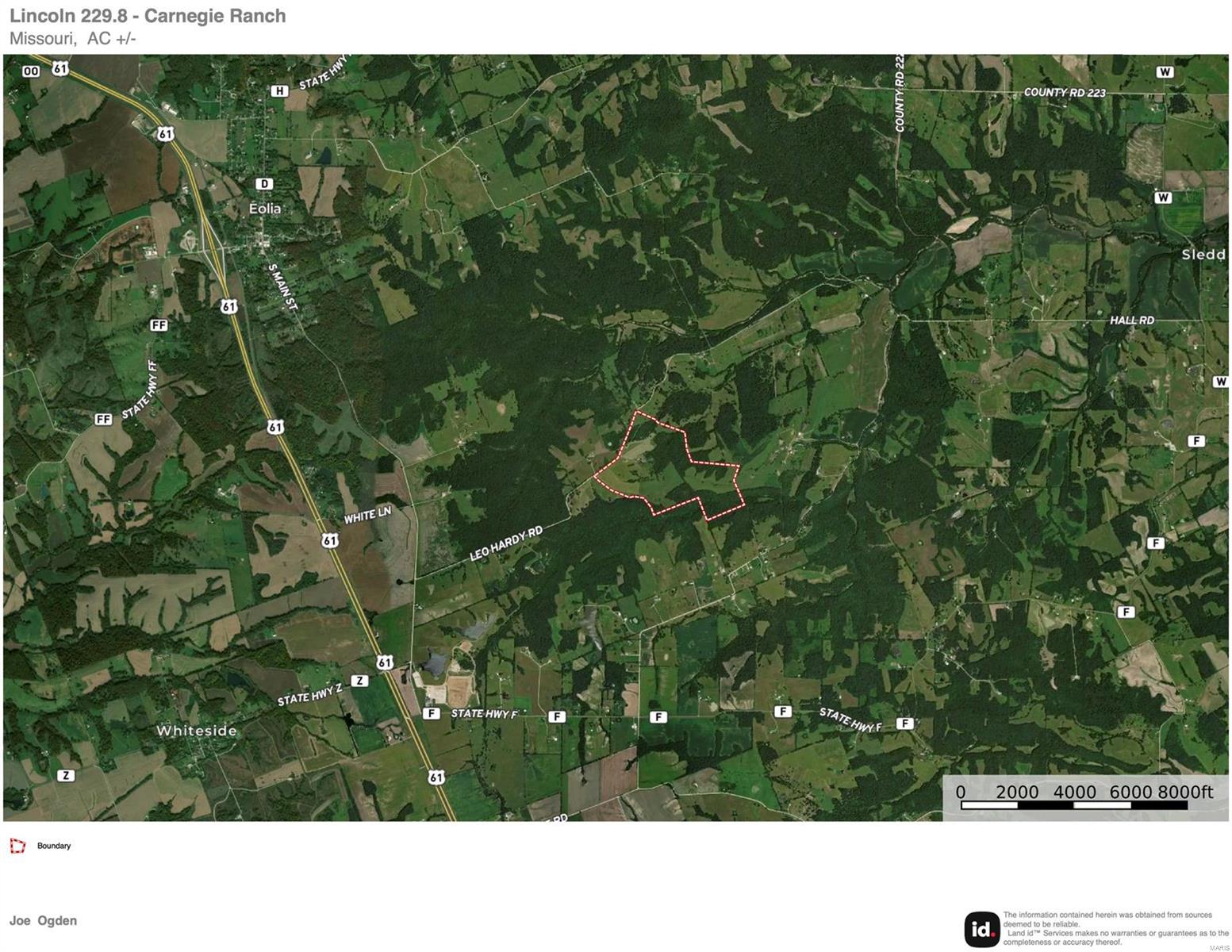Click the Joe Ogden name text
The height and width of the screenshot is (952, 1232).
(x=43, y=921)
